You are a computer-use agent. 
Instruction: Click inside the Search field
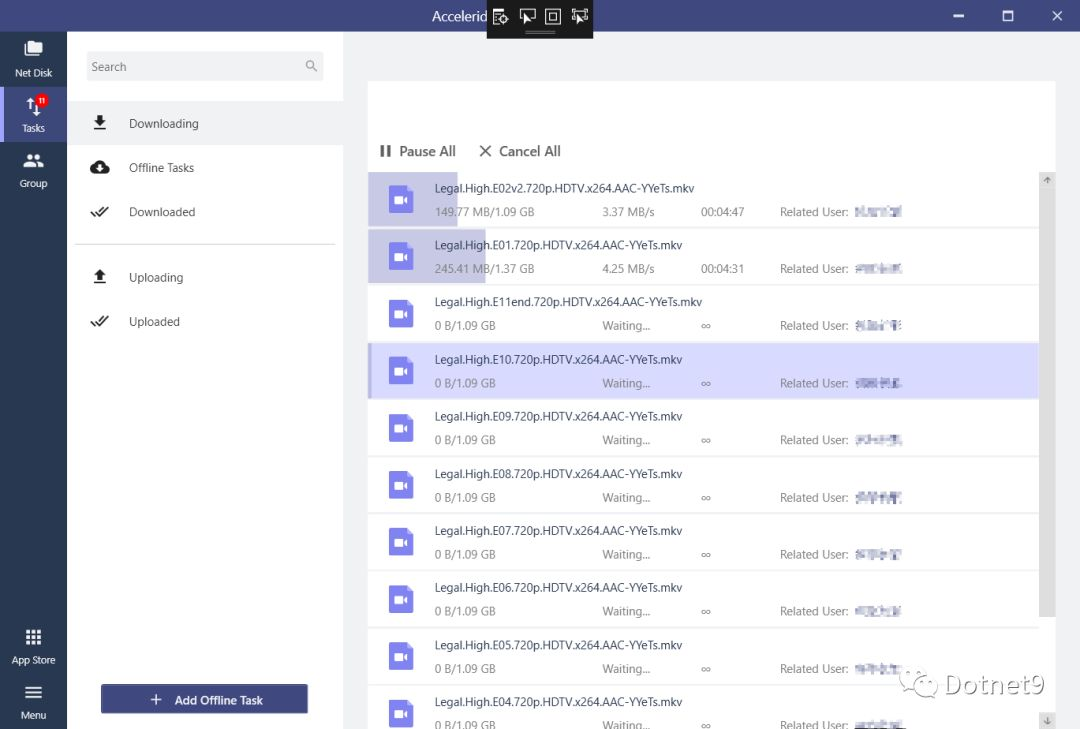point(205,66)
